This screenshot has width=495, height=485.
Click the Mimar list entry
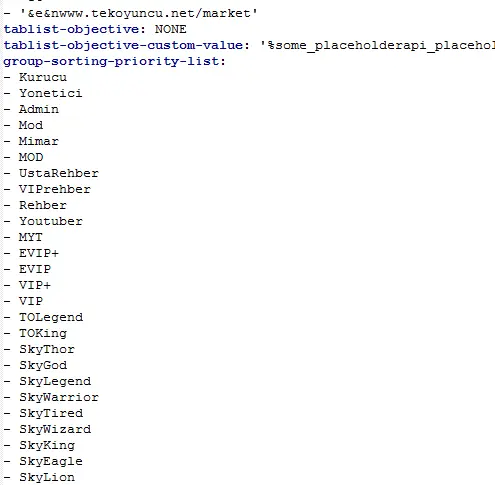tap(39, 141)
